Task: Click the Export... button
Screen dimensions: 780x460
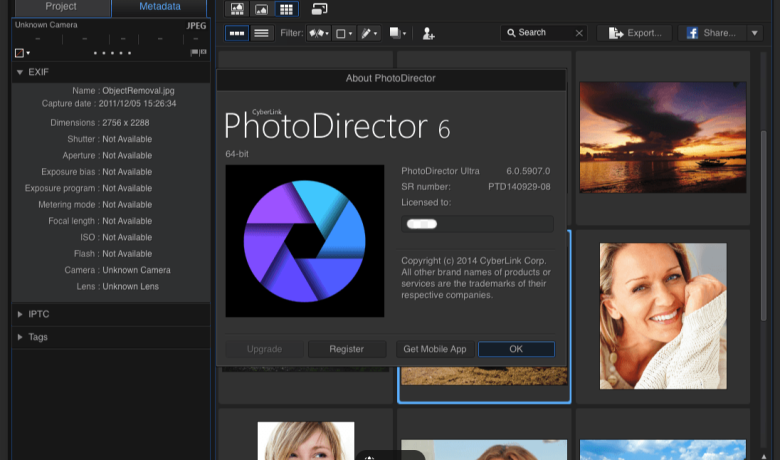Action: 635,33
